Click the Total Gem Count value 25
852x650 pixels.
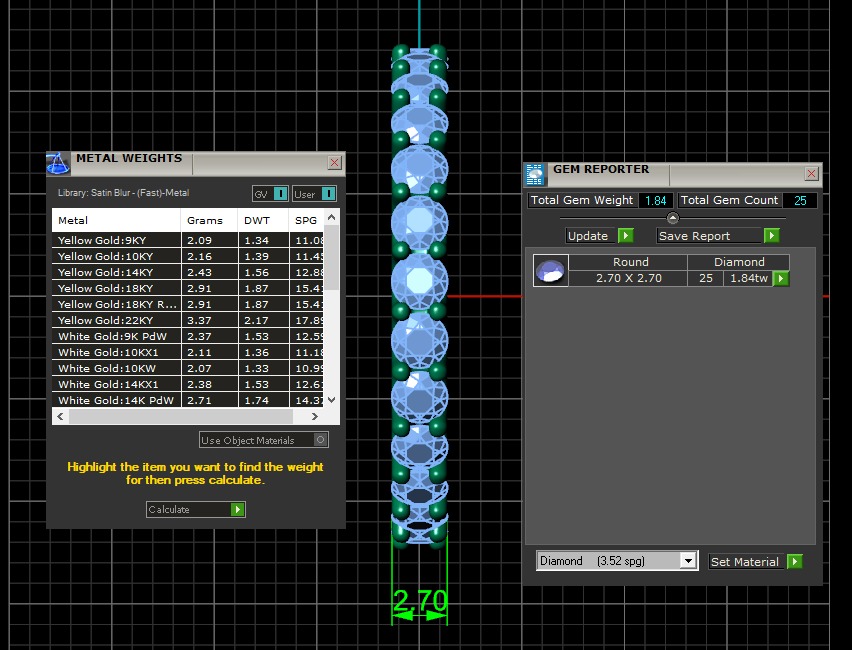click(800, 201)
